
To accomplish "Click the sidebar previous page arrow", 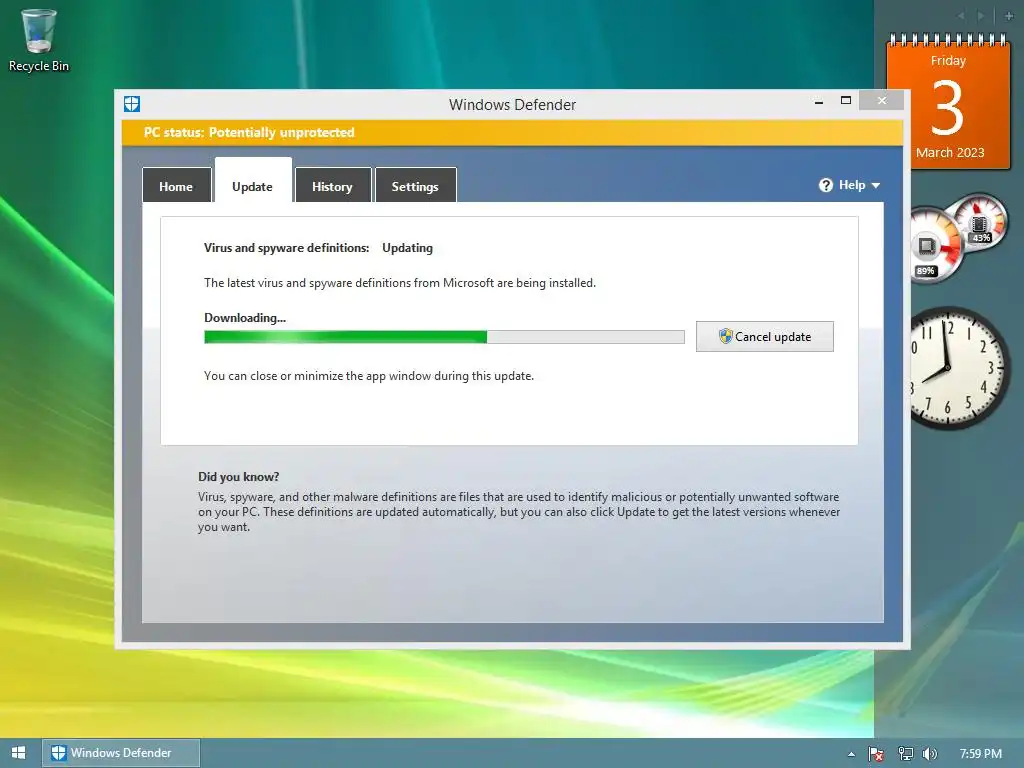I will pyautogui.click(x=961, y=16).
